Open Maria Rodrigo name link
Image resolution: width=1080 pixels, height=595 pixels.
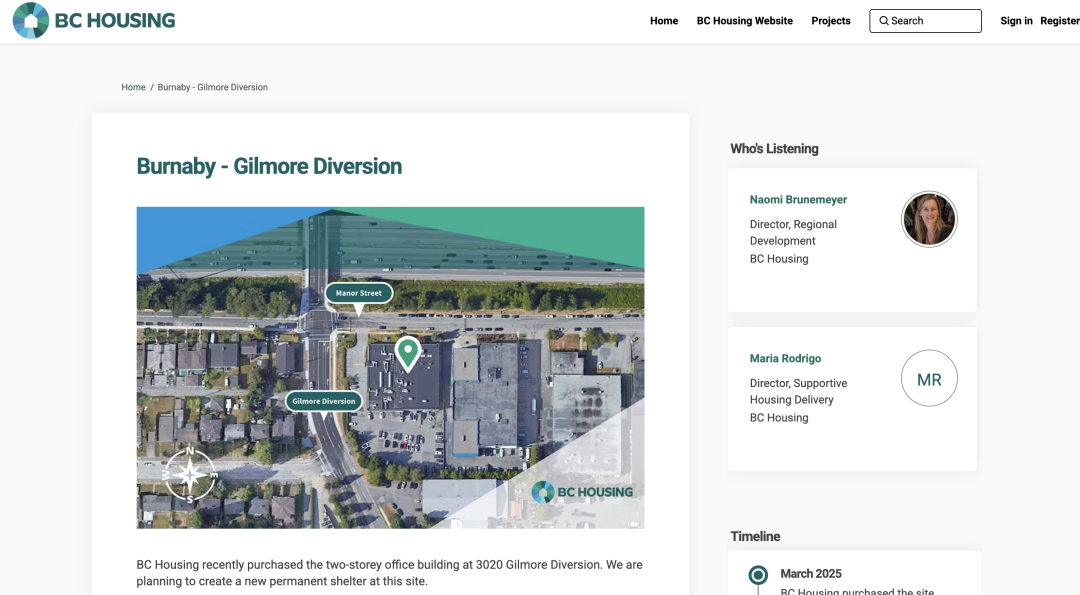[785, 358]
